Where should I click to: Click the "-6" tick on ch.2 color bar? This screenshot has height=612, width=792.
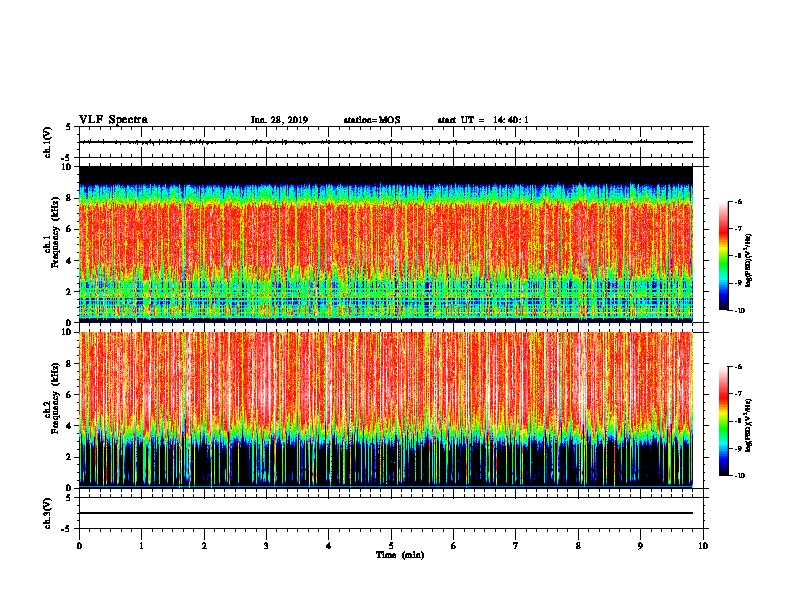pos(738,367)
